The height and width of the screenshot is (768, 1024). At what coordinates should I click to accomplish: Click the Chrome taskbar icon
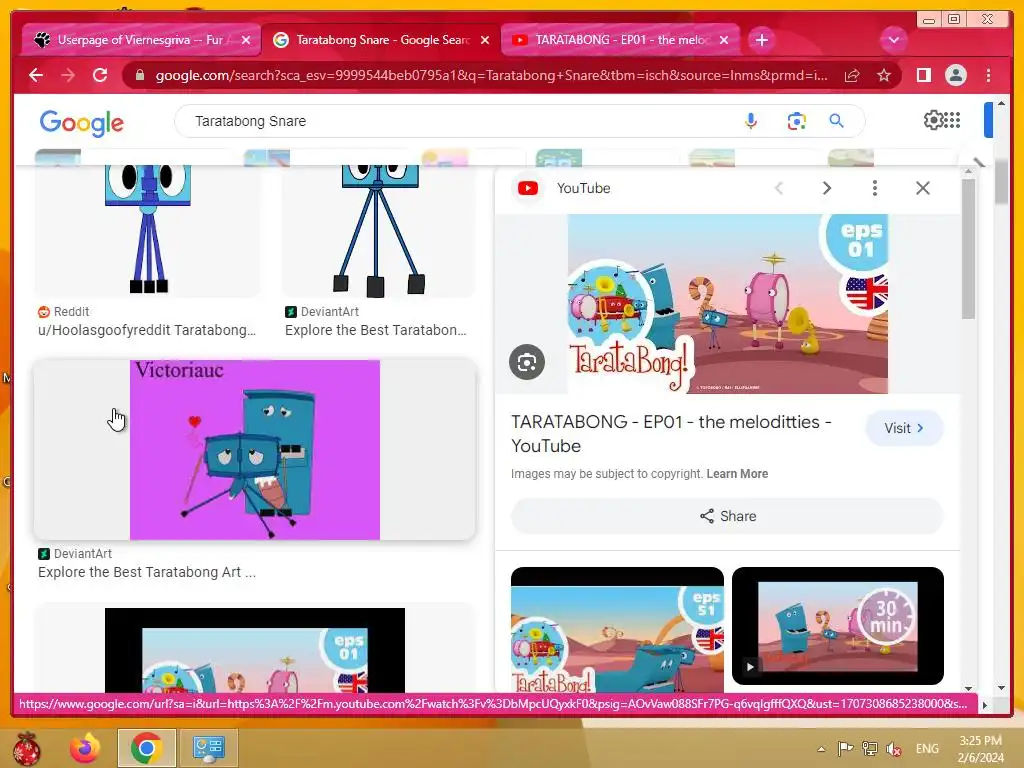146,748
